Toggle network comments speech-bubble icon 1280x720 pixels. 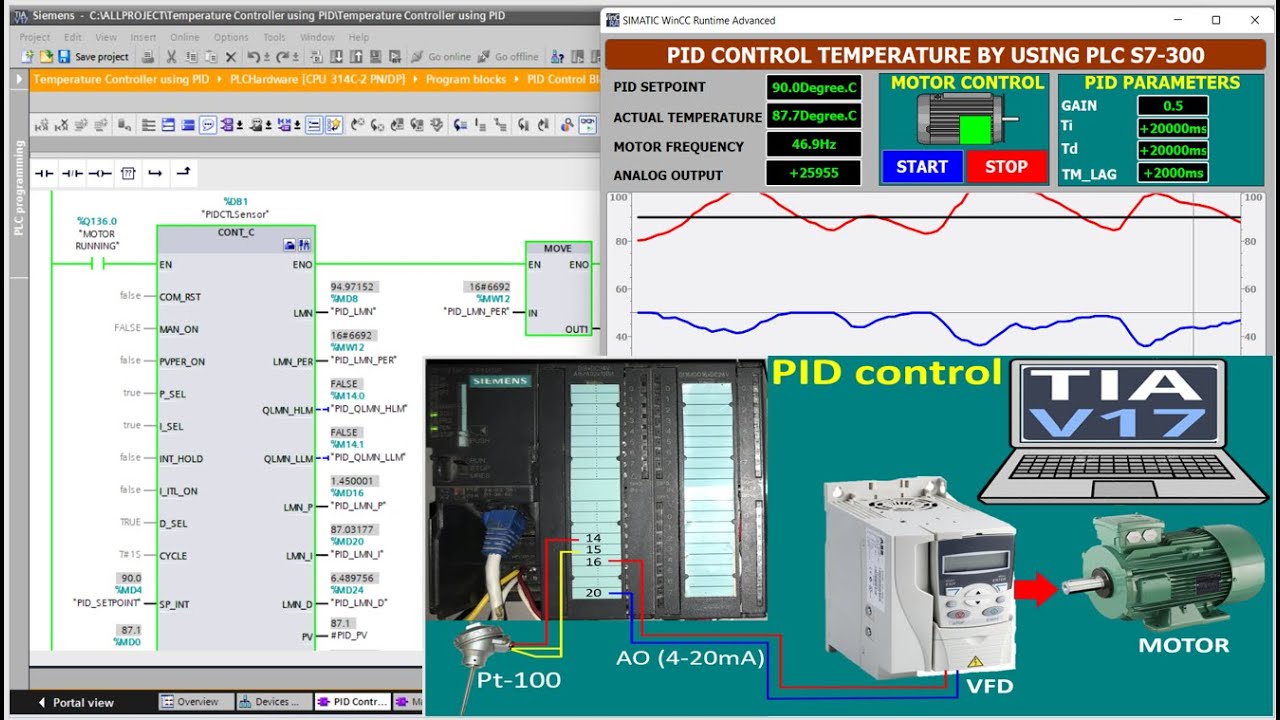[208, 125]
